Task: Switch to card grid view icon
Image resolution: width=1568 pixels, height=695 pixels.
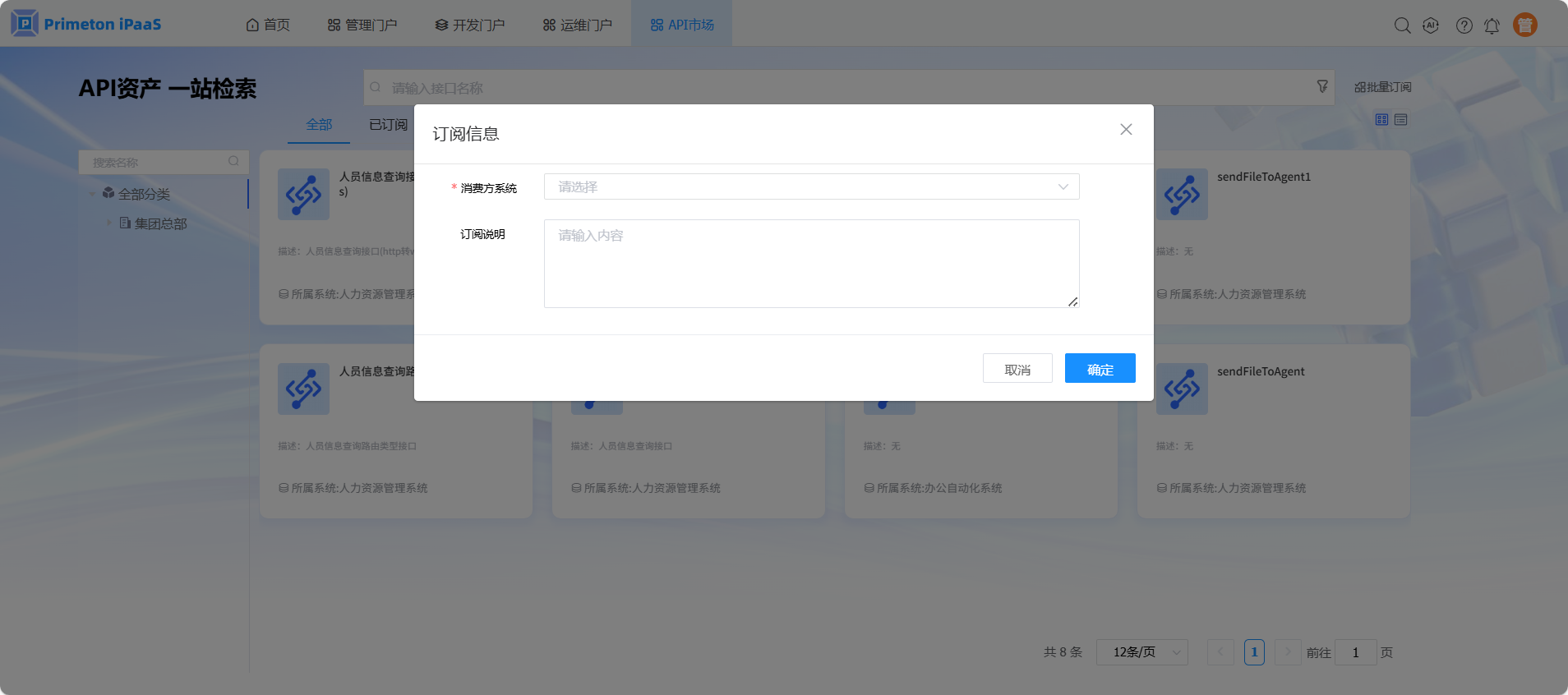Action: pyautogui.click(x=1381, y=120)
